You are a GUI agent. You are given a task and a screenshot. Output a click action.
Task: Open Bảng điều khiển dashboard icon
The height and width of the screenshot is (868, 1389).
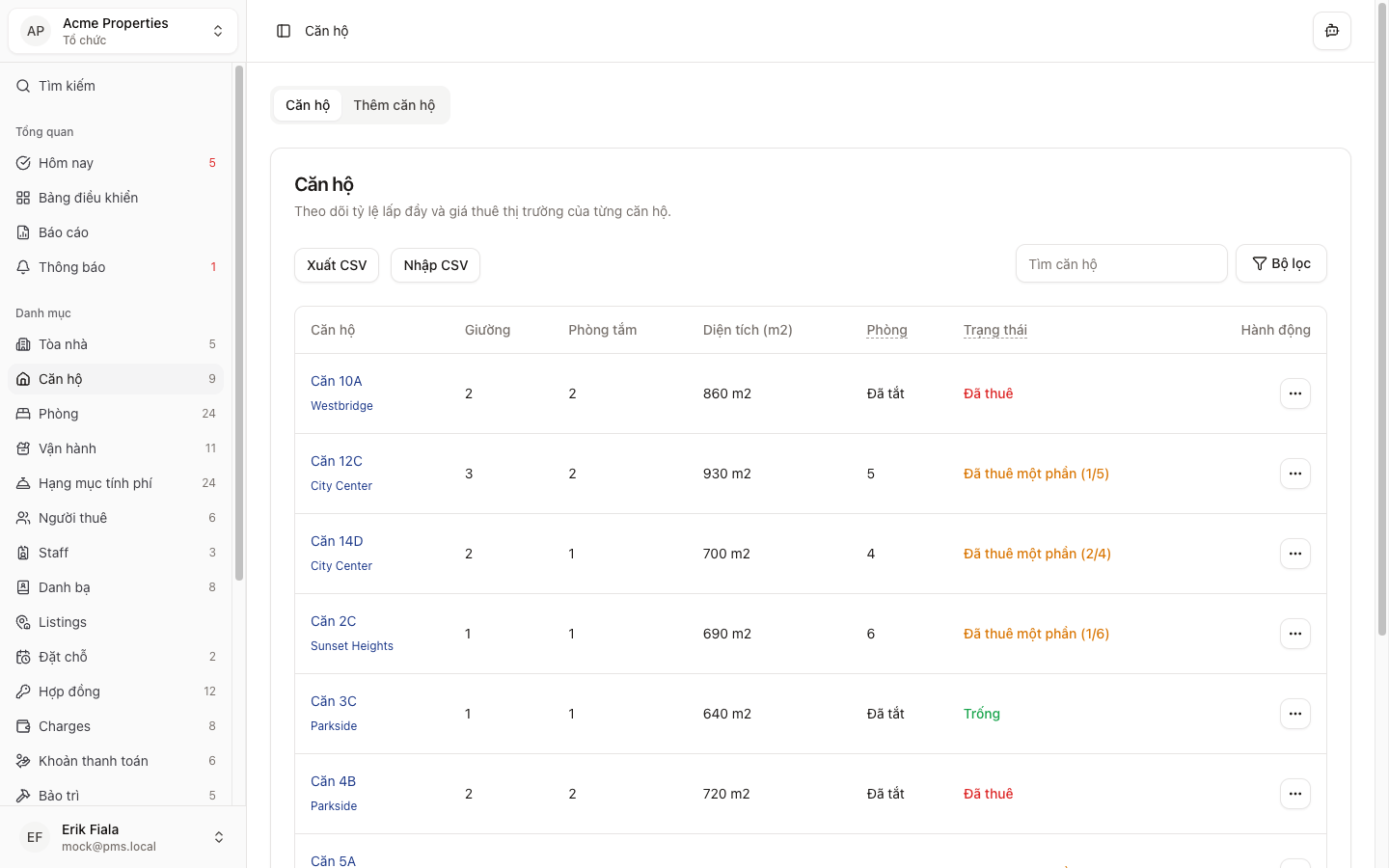(x=23, y=198)
